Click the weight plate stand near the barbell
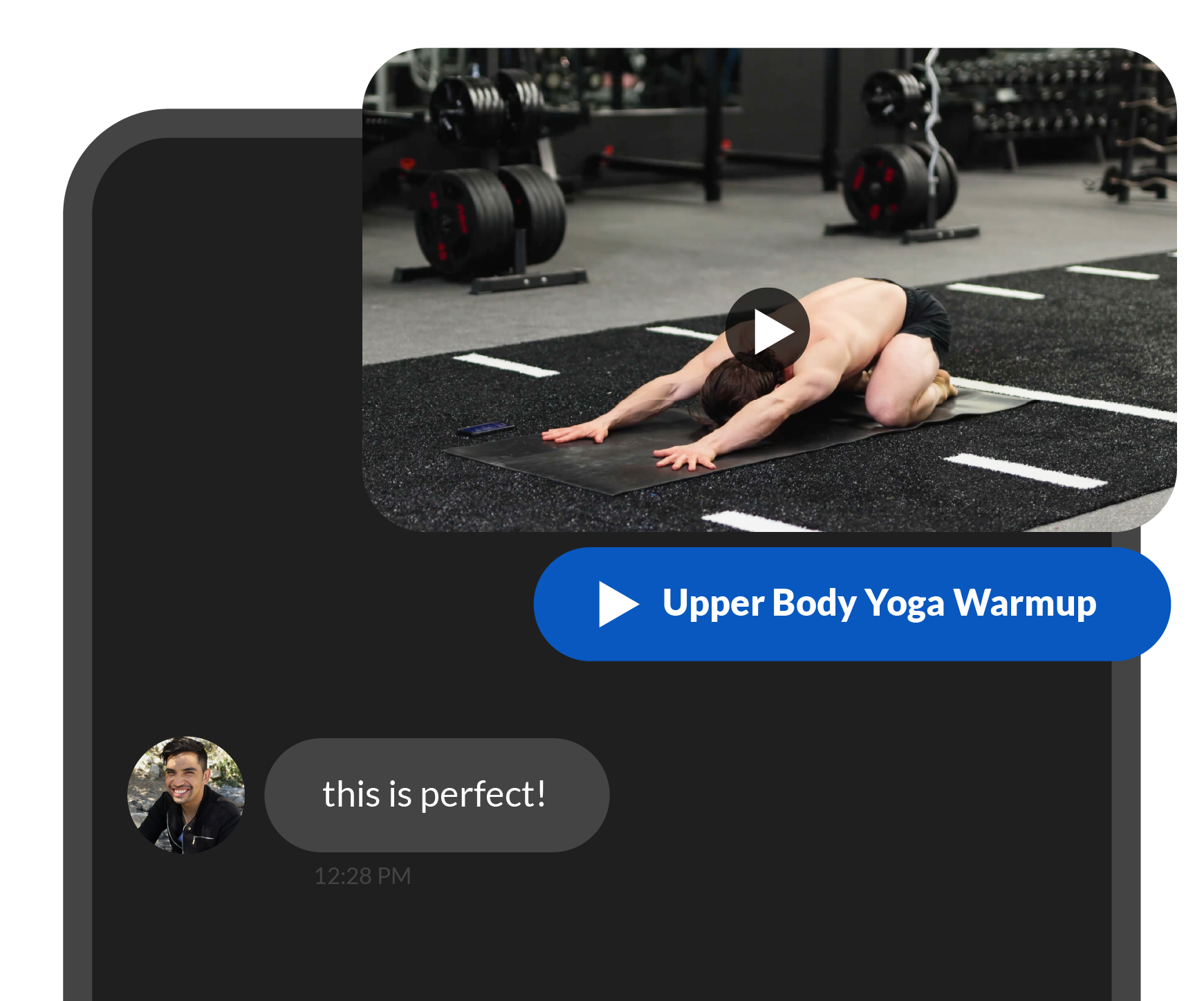The height and width of the screenshot is (1001, 1204). point(899,173)
